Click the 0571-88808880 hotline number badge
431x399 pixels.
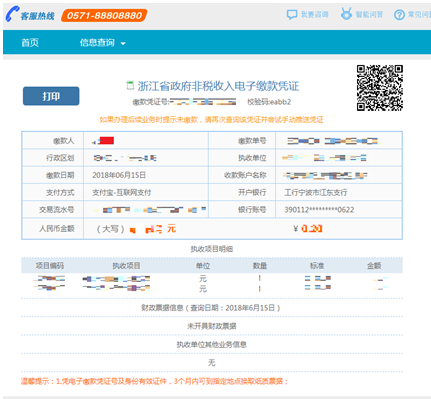click(x=104, y=15)
